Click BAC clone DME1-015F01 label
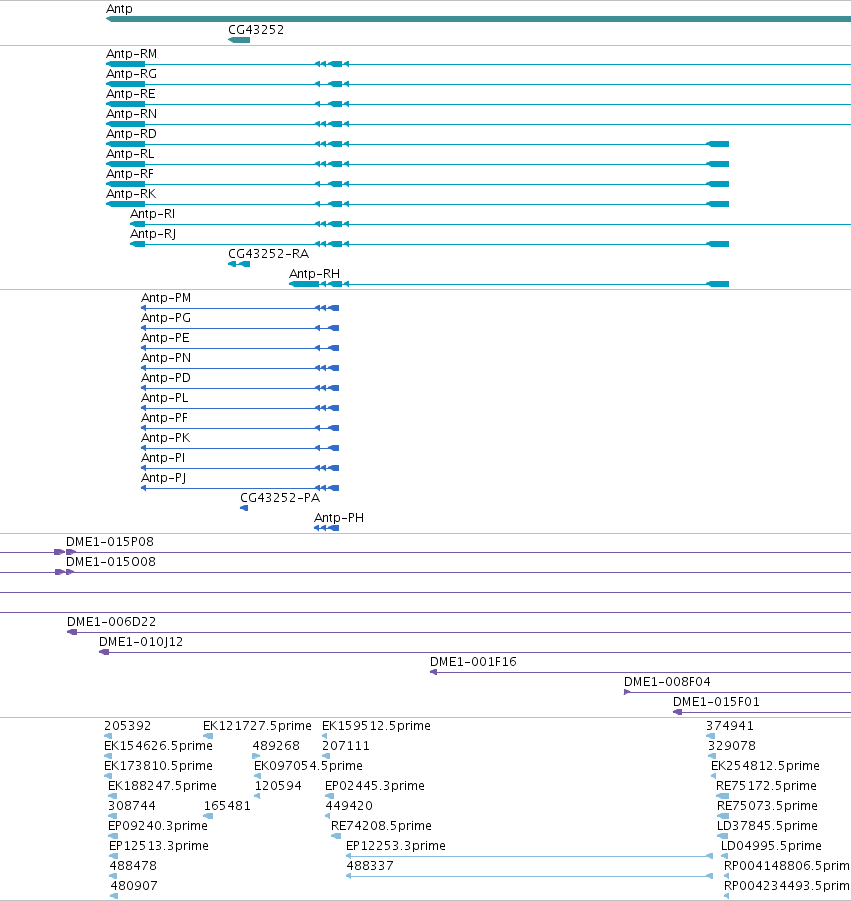This screenshot has height=901, width=851. [716, 702]
